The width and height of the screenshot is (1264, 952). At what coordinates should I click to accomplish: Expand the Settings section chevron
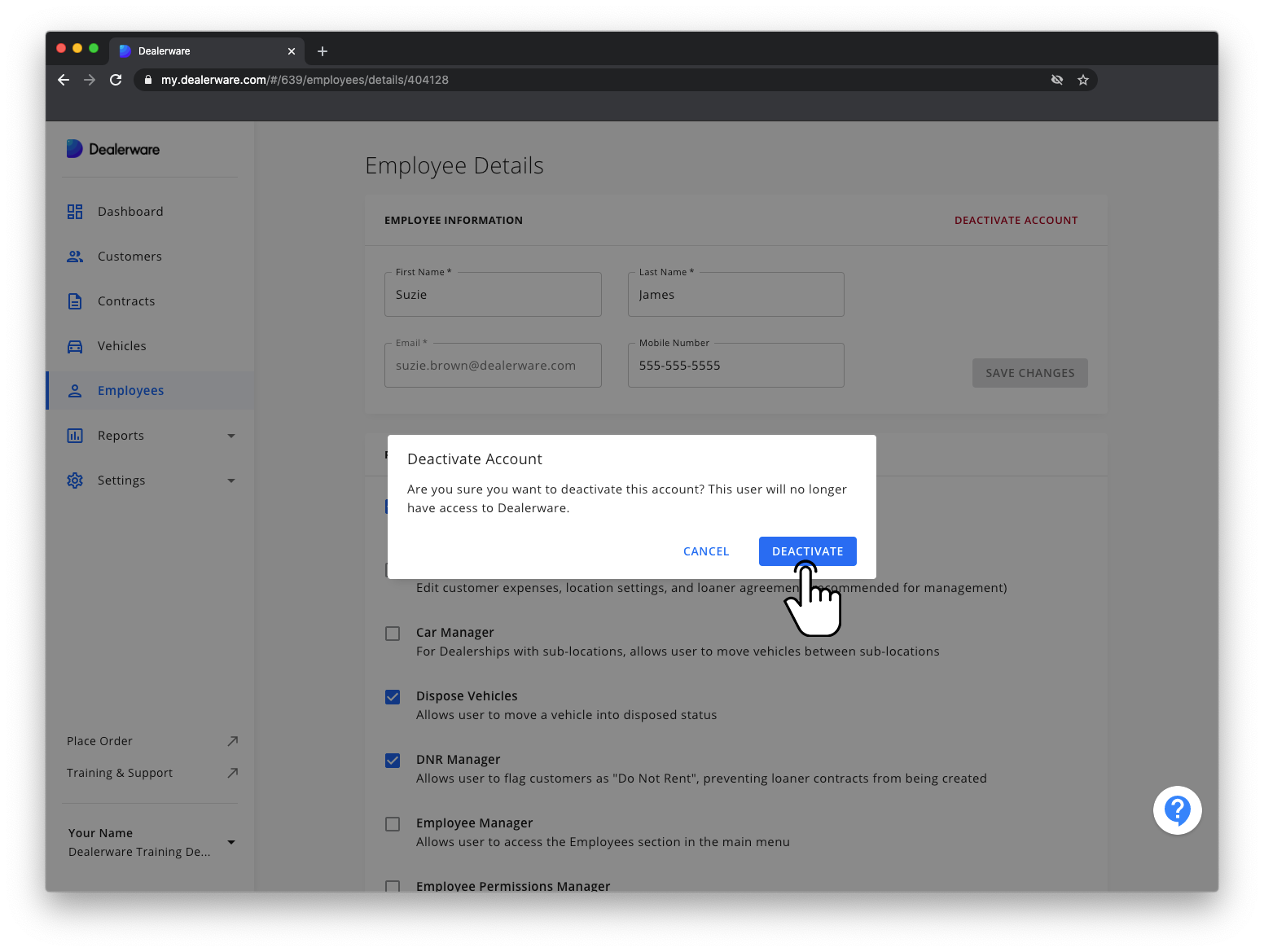click(x=230, y=480)
